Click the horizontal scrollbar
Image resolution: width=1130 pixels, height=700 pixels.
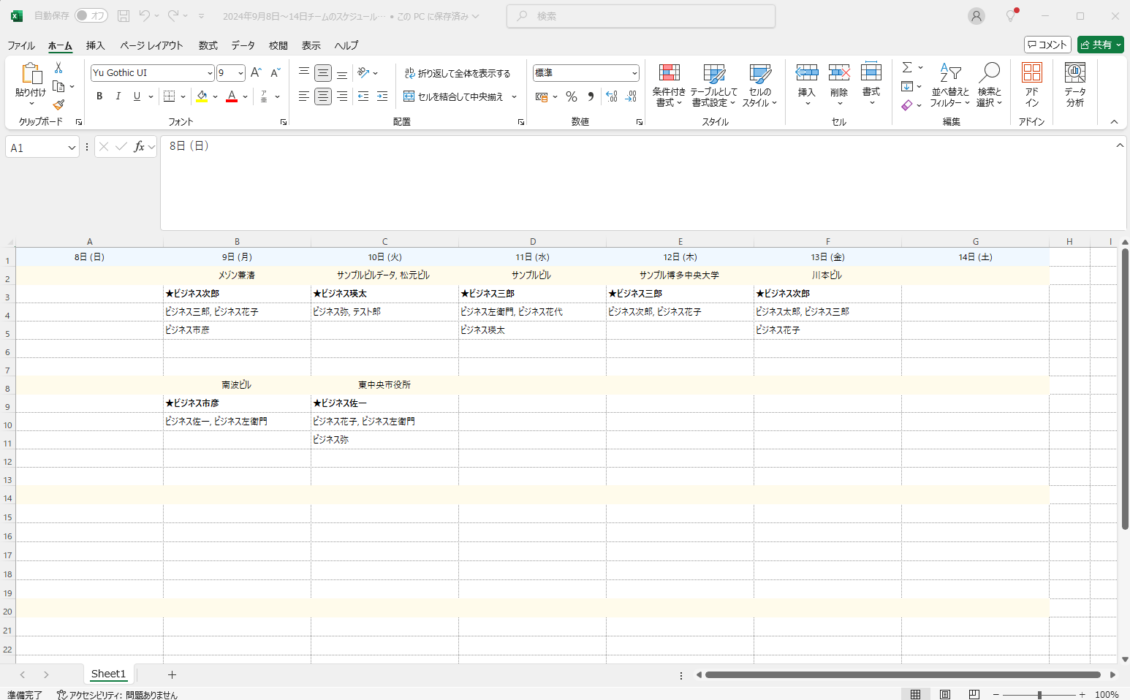pyautogui.click(x=903, y=675)
